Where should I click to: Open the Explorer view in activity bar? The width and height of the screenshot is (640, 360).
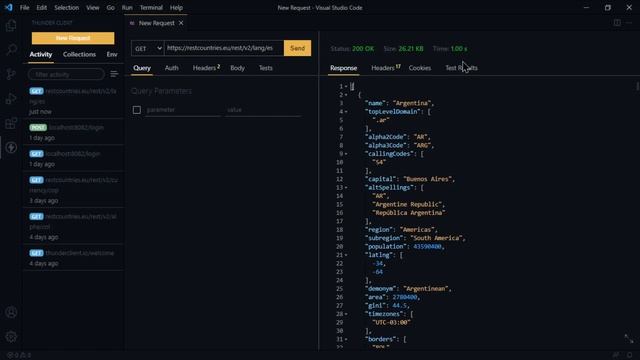[11, 25]
